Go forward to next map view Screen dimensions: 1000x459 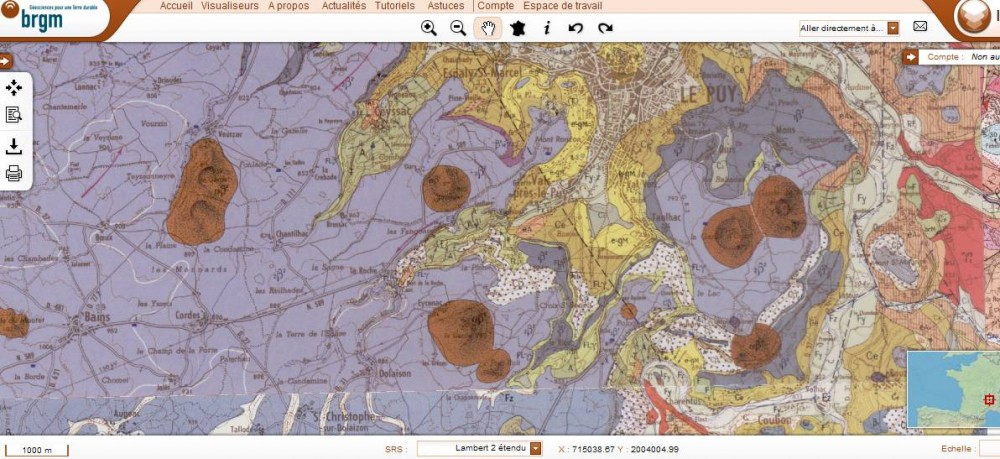pyautogui.click(x=605, y=28)
